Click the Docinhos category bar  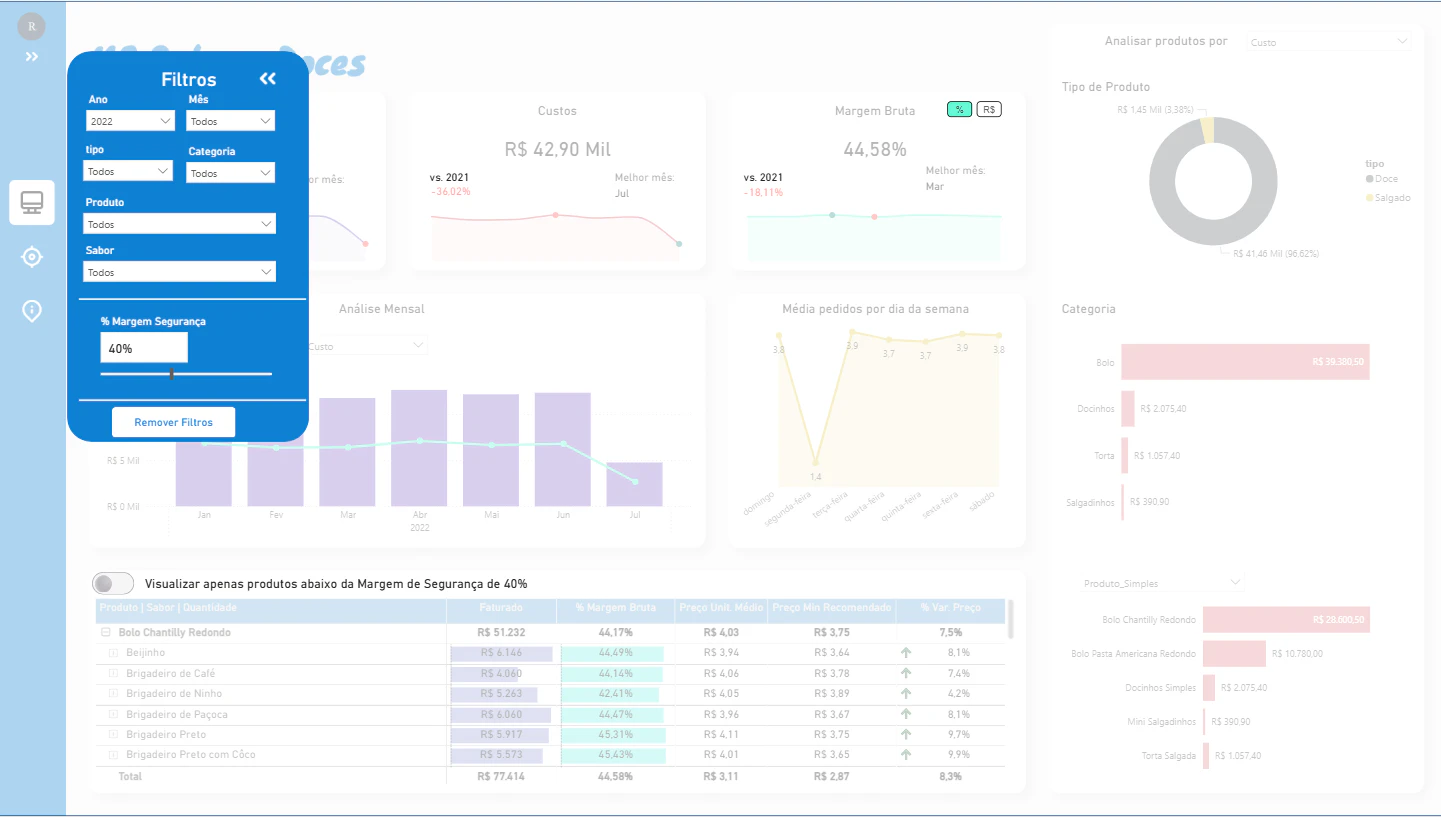(1128, 408)
